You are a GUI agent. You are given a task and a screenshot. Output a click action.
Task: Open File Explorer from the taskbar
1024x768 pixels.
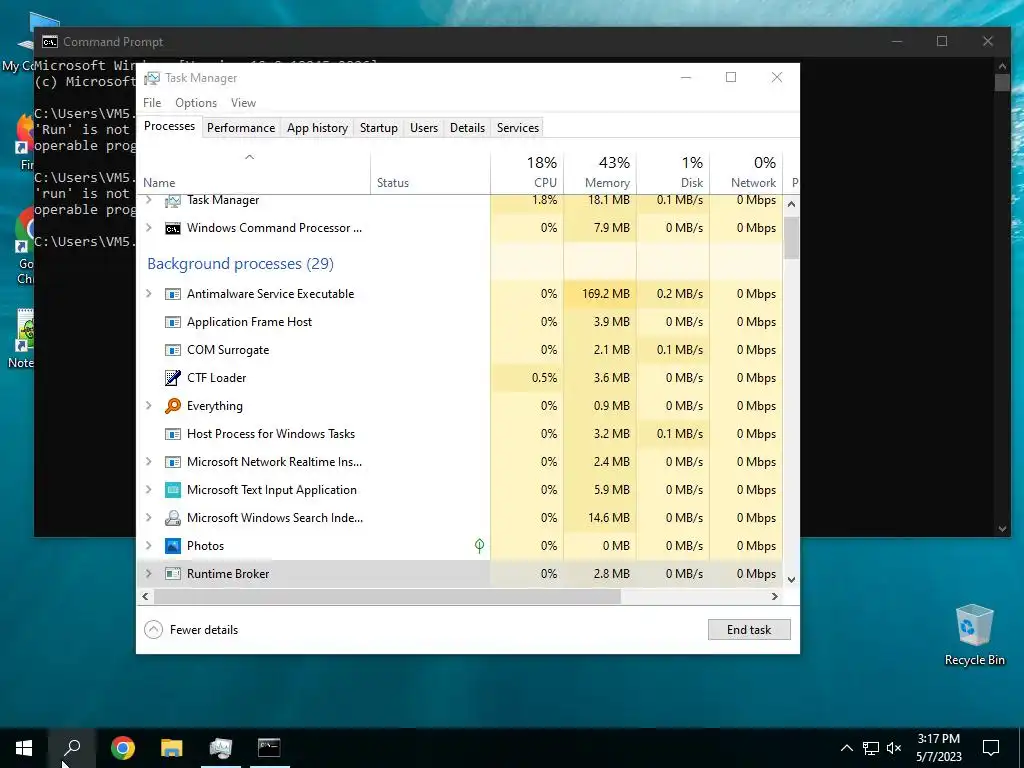(x=172, y=748)
